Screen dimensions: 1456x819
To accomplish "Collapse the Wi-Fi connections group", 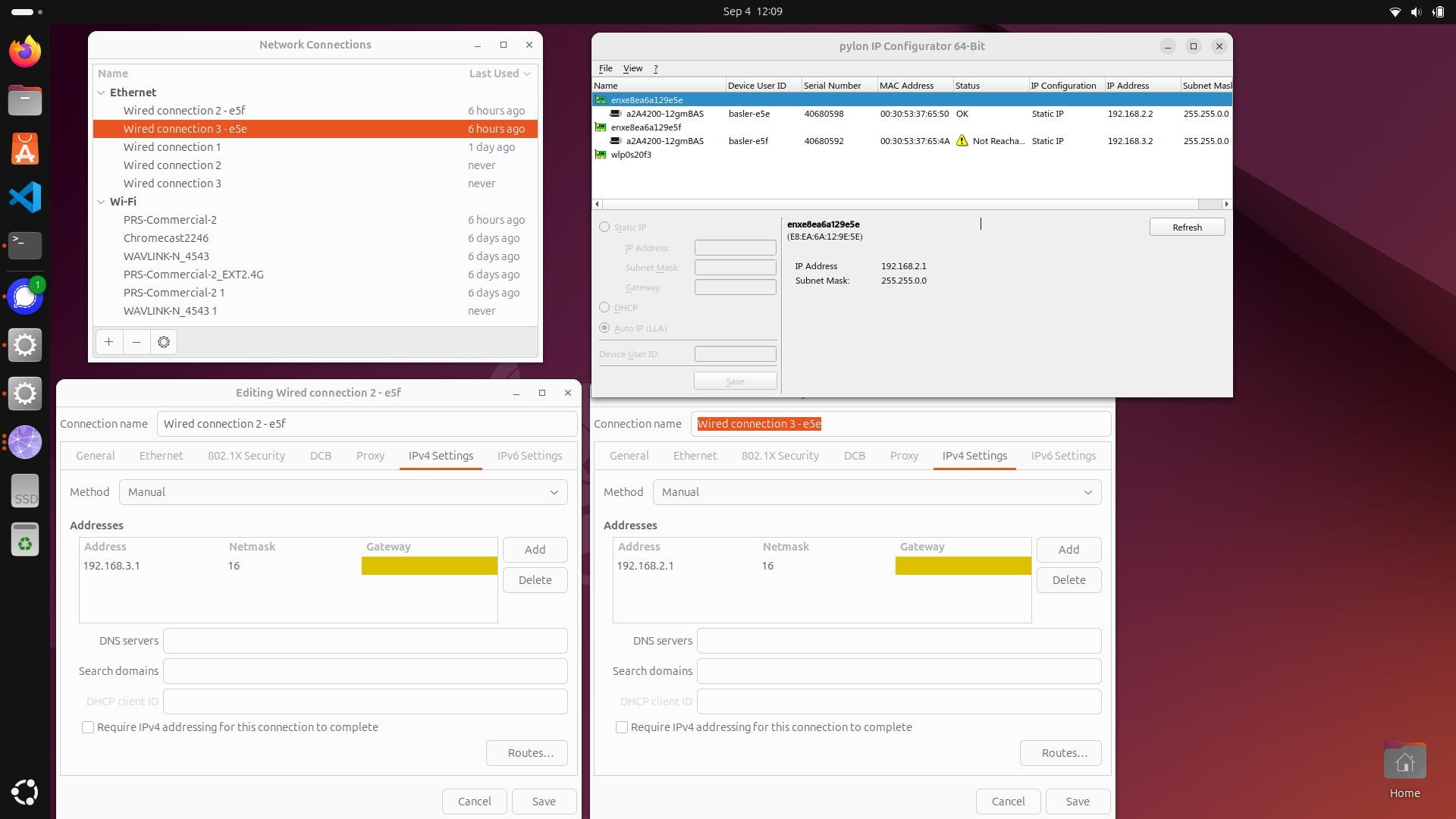I will tap(101, 202).
